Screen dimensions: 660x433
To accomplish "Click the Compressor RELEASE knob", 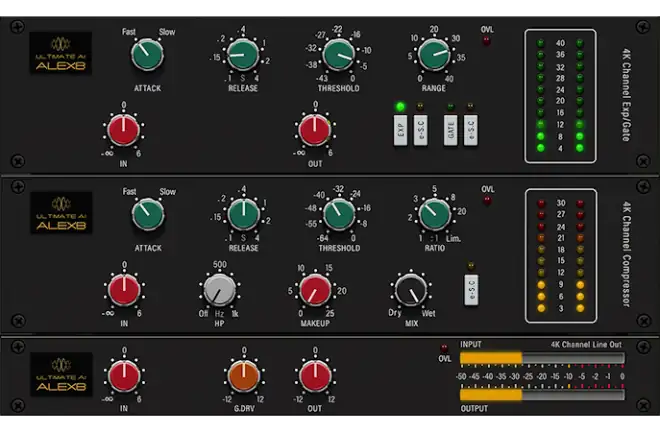I will [243, 215].
